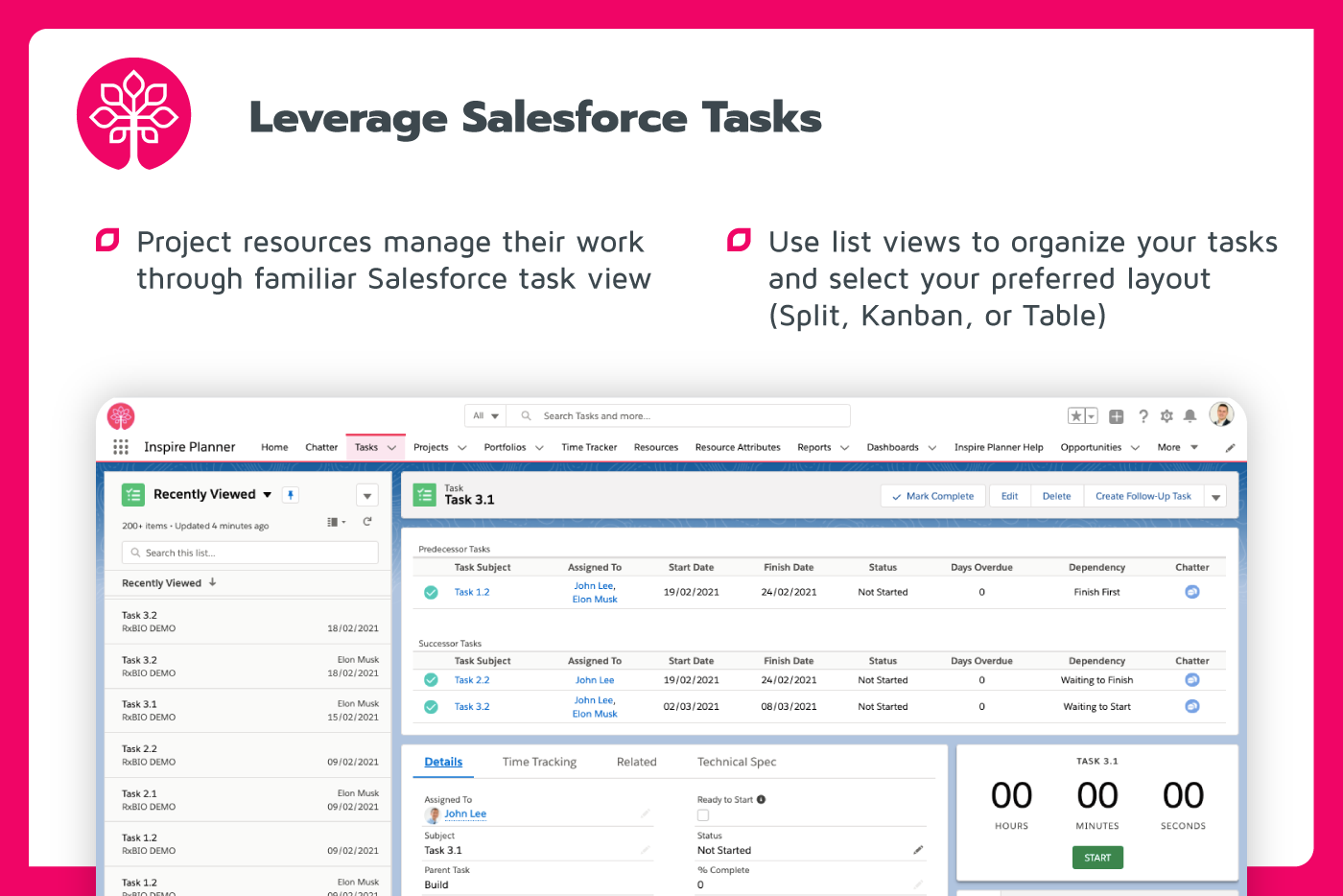
Task: Go to the Home tab
Action: point(274,447)
